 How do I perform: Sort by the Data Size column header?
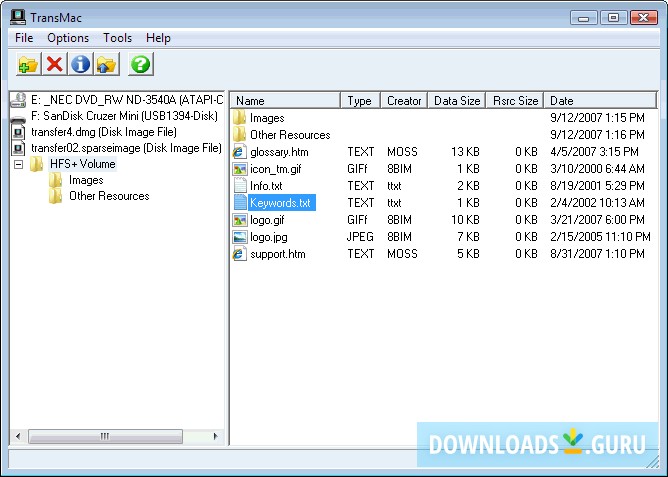point(457,101)
